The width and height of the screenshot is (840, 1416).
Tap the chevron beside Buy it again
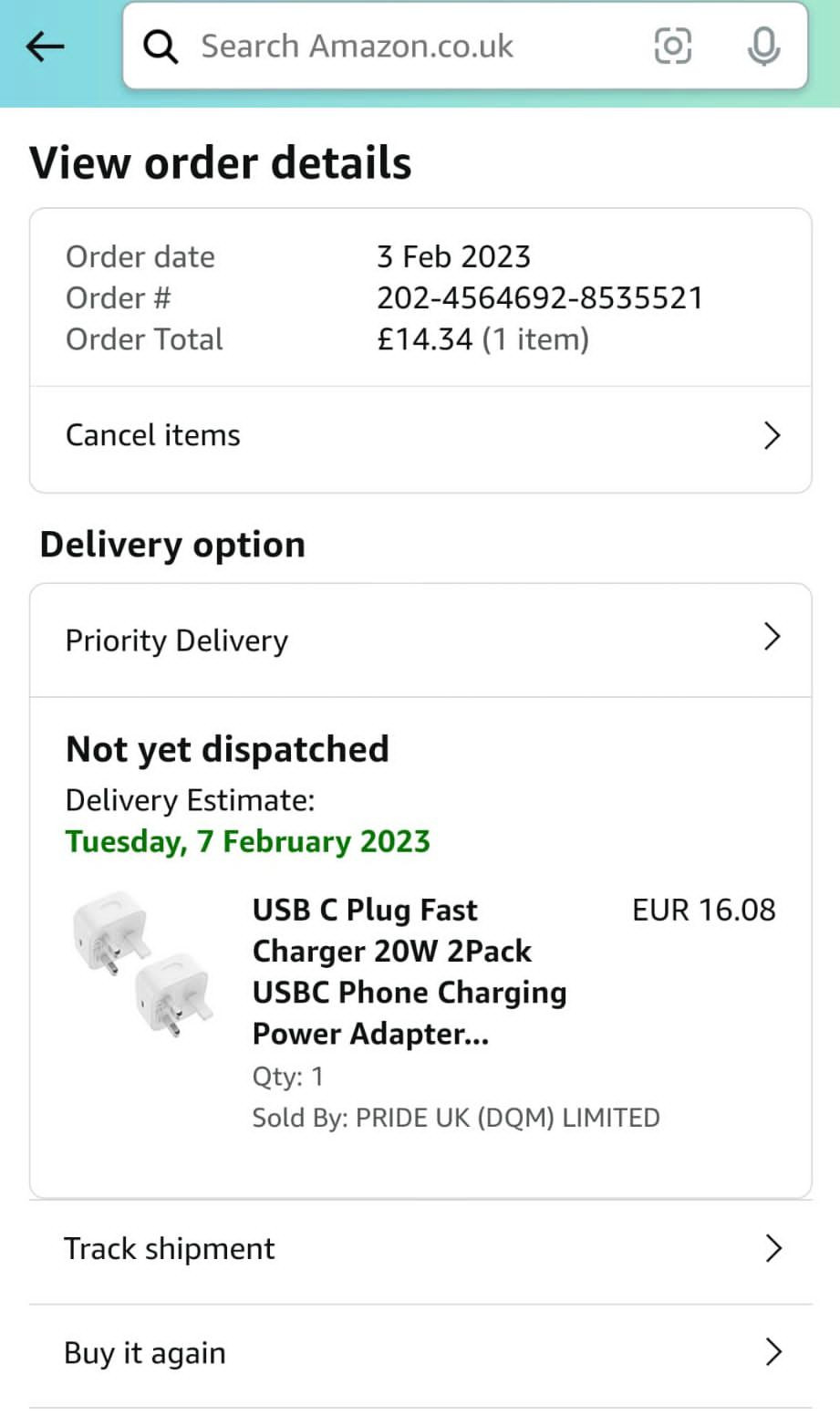pyautogui.click(x=773, y=1352)
